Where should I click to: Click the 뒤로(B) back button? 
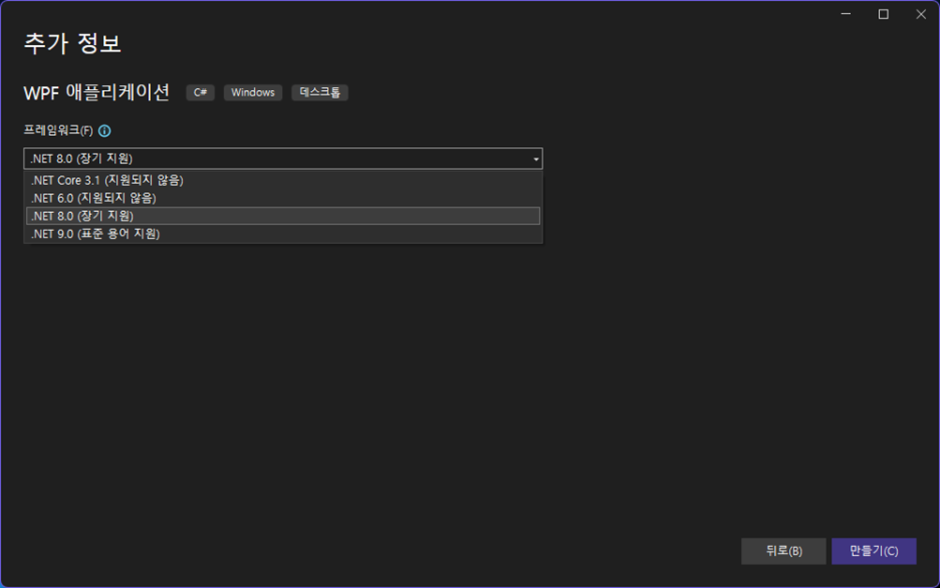coord(783,551)
